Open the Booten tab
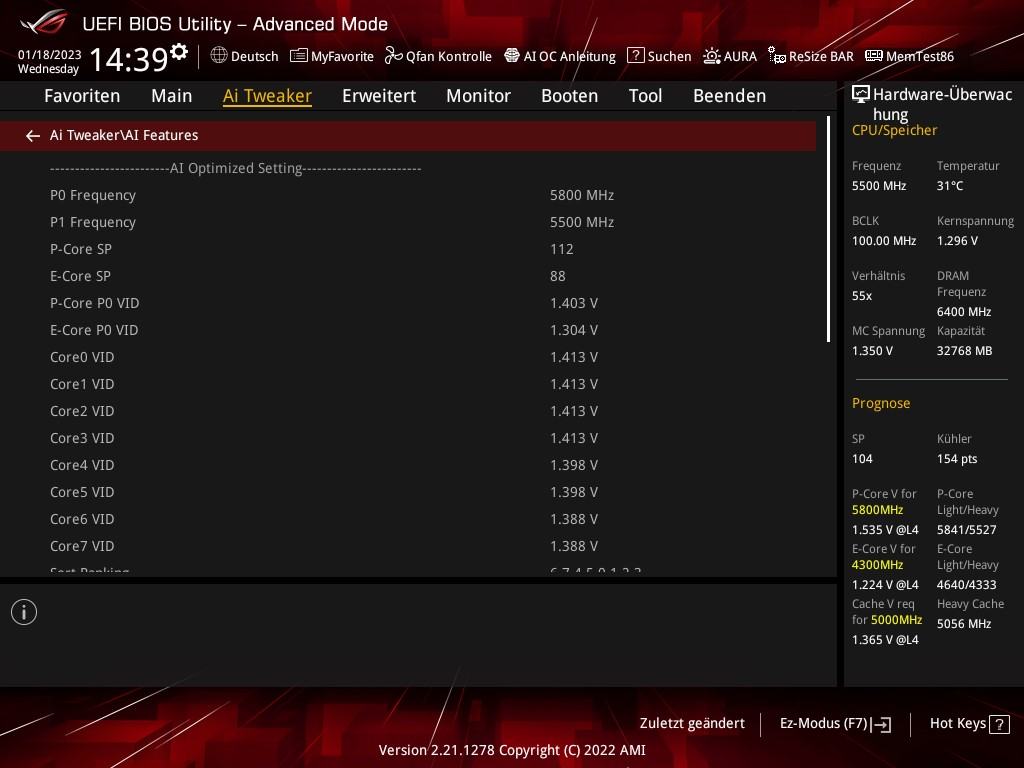 point(569,95)
